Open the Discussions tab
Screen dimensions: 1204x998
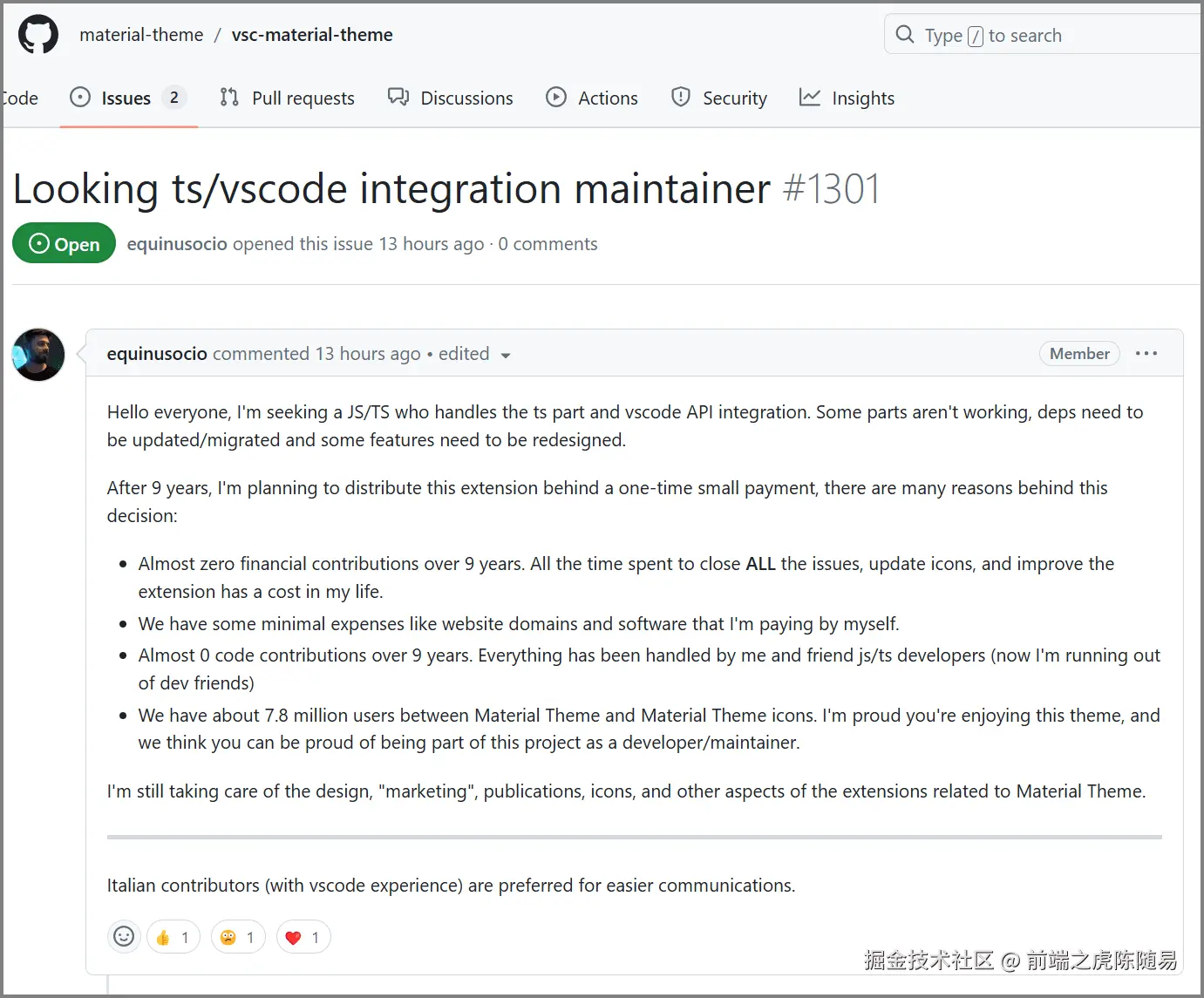(450, 98)
